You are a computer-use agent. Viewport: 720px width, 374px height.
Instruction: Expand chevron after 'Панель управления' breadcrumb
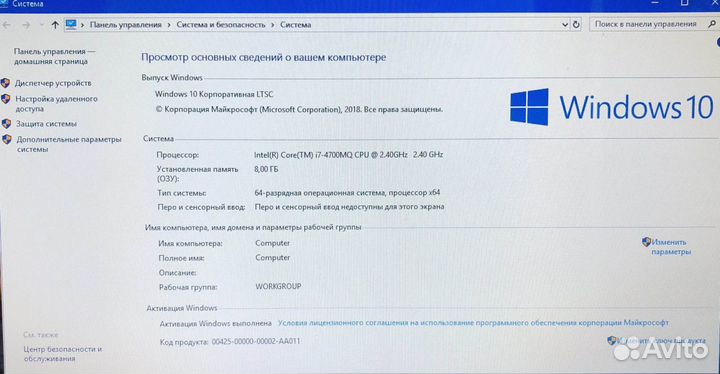click(x=169, y=25)
